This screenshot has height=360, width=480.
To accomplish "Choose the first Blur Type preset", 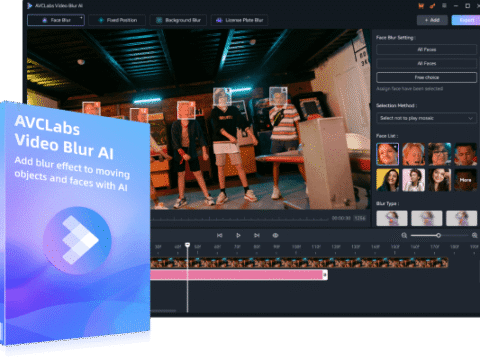I will point(392,218).
